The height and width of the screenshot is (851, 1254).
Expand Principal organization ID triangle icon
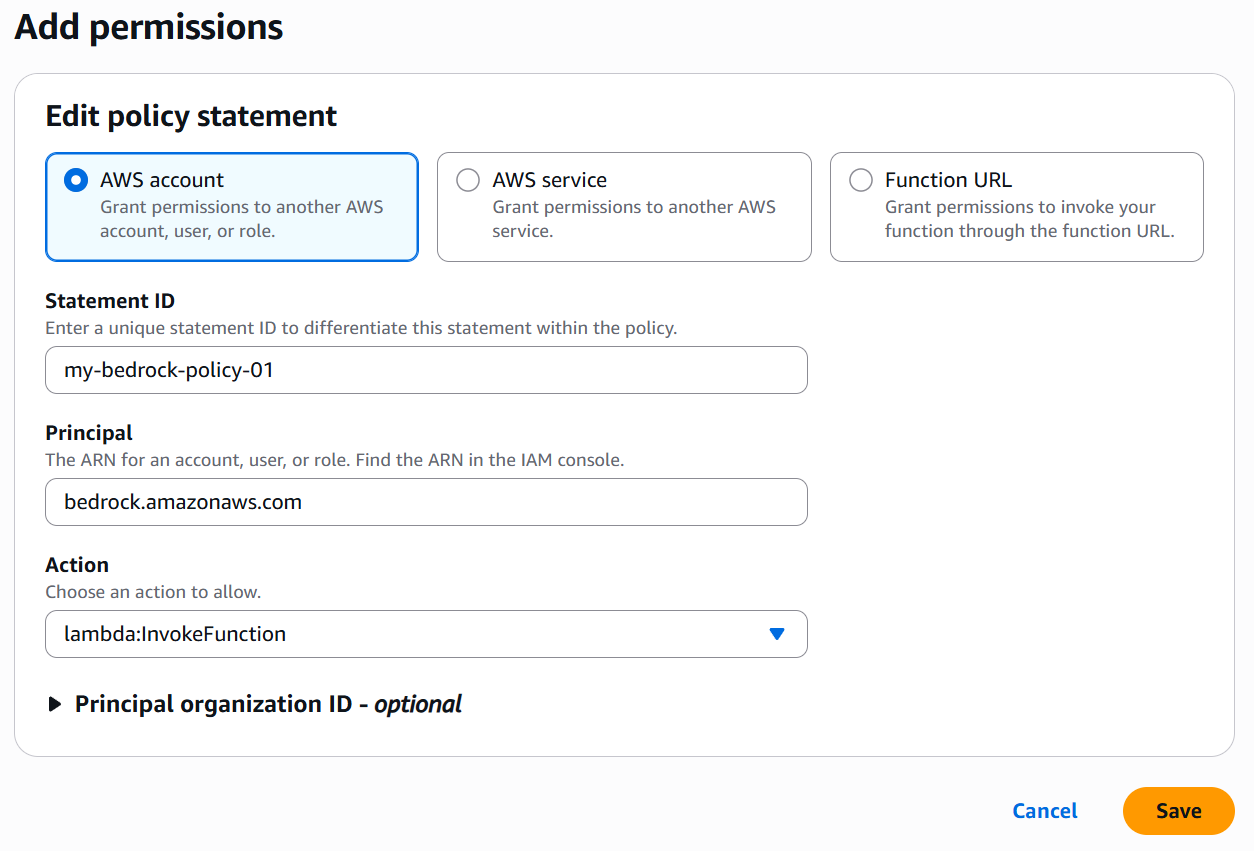pyautogui.click(x=55, y=705)
